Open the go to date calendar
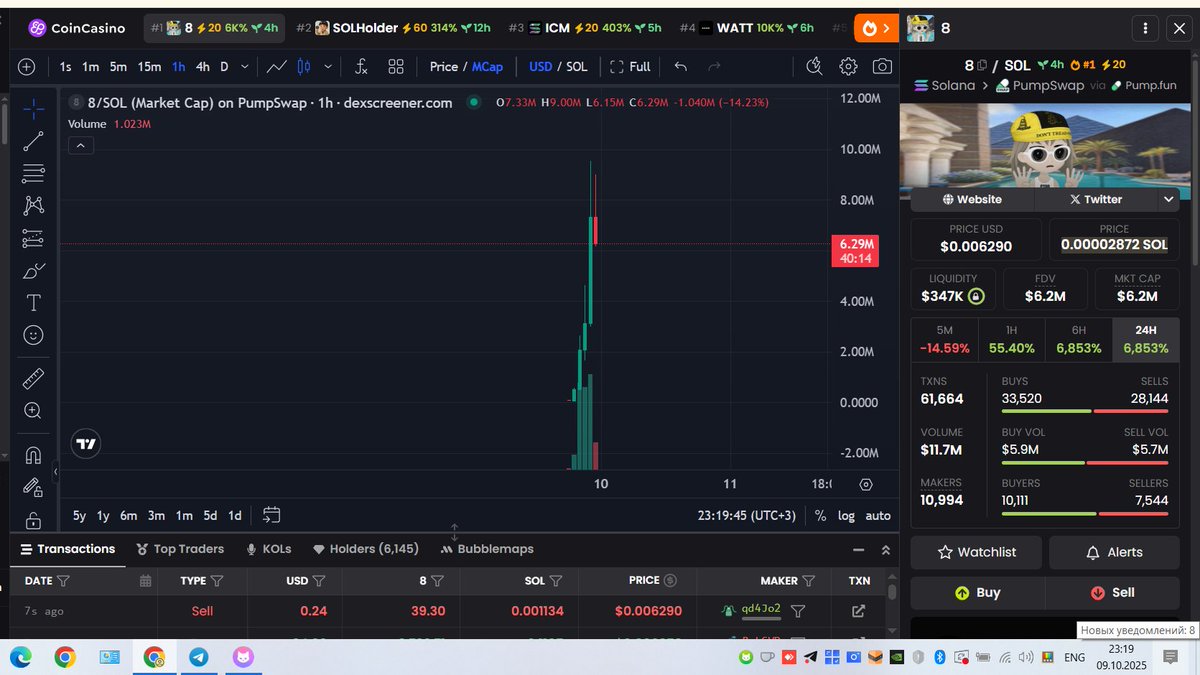 271,515
